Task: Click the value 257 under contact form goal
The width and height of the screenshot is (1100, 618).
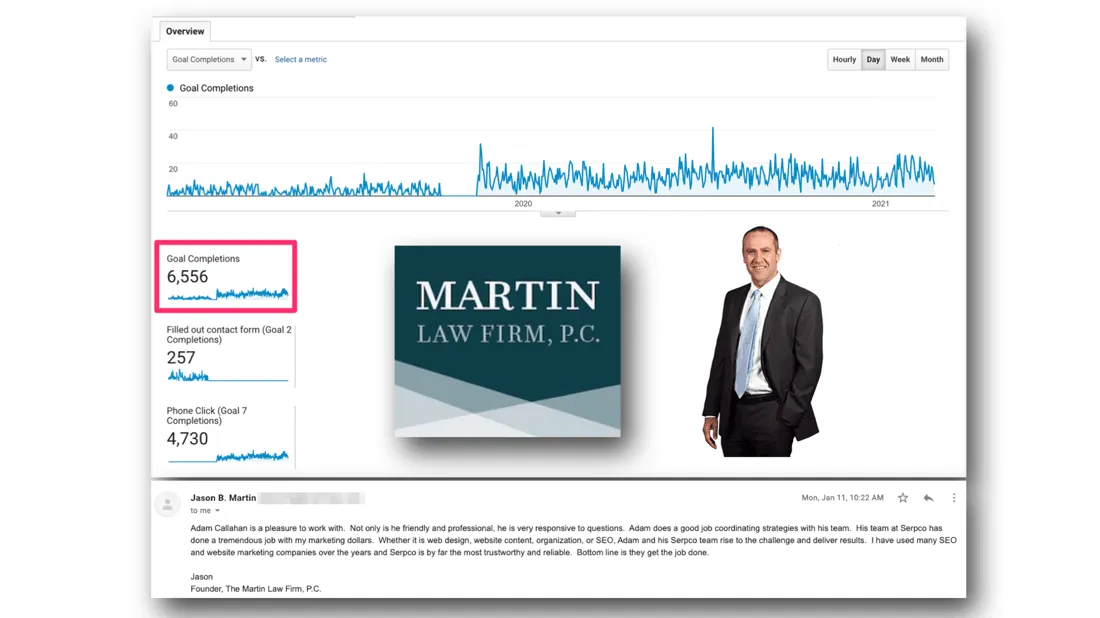Action: [x=181, y=358]
